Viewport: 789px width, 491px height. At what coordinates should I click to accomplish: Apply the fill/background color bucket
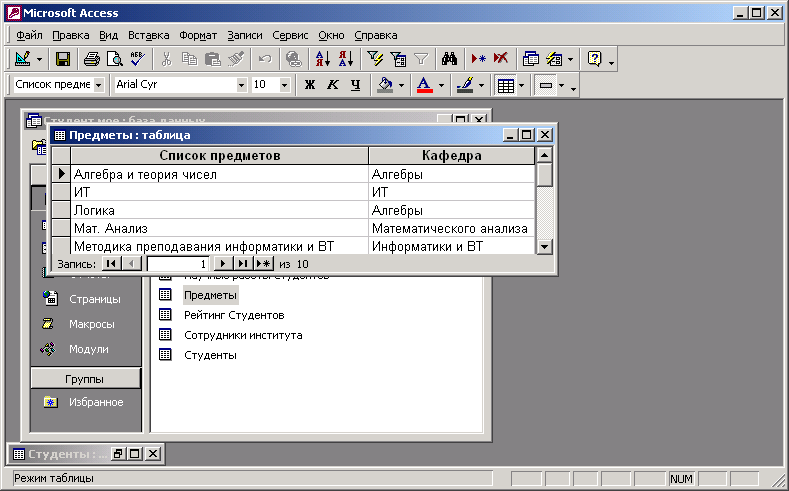click(385, 85)
